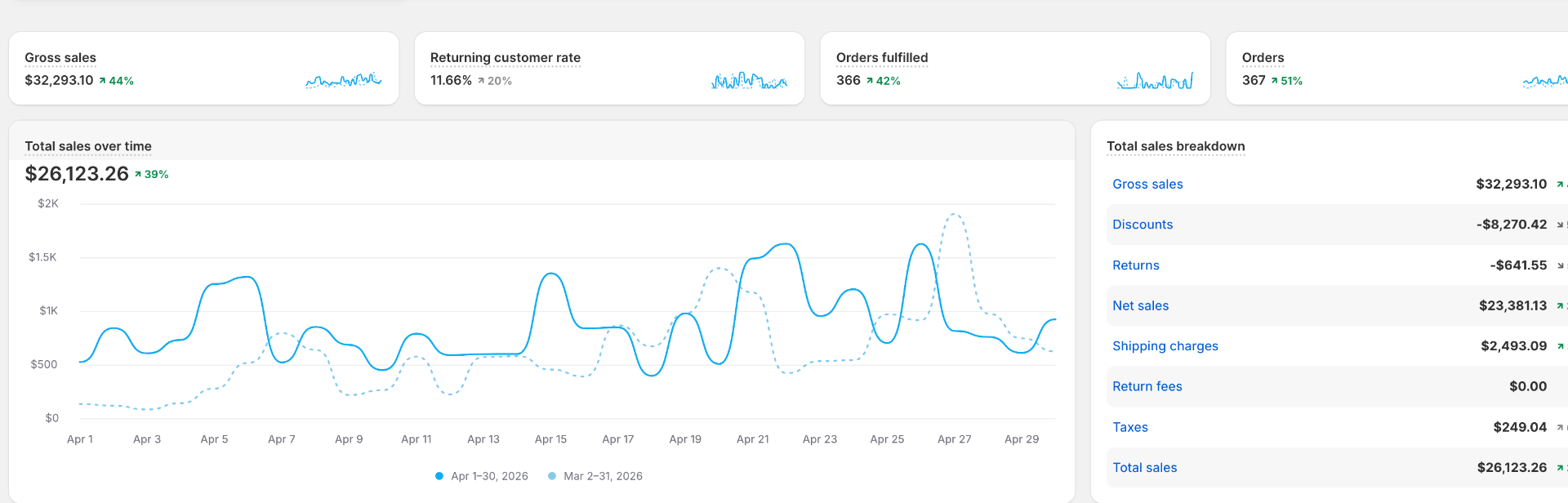Click the -$641.55 Returns value
Screen dimensions: 1568x503
coord(1518,265)
